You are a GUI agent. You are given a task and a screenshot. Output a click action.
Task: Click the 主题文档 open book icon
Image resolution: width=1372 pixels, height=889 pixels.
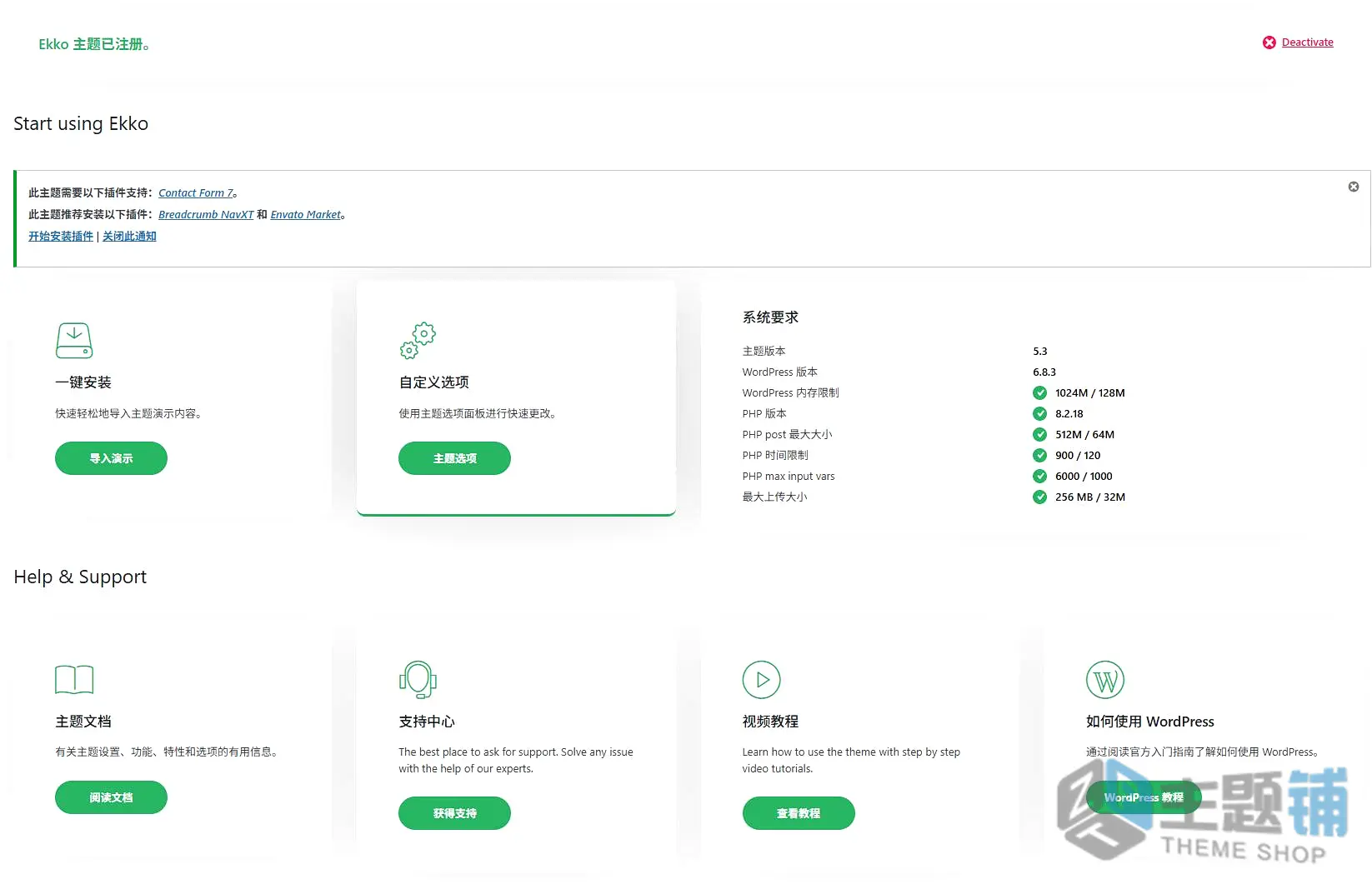(x=74, y=680)
